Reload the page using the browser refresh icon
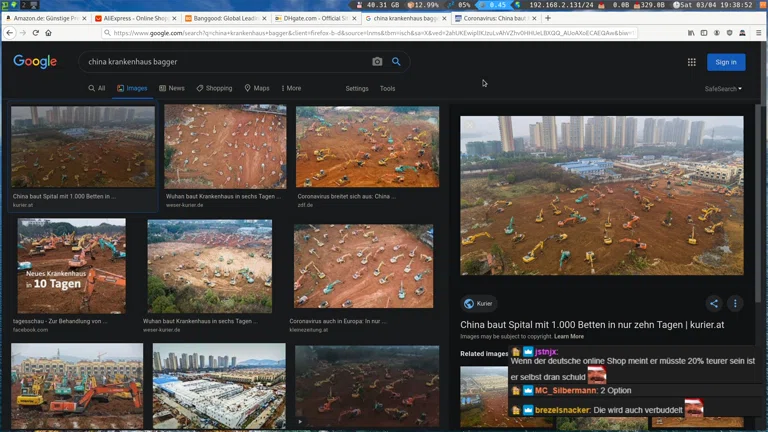This screenshot has height=432, width=768. pos(35,33)
